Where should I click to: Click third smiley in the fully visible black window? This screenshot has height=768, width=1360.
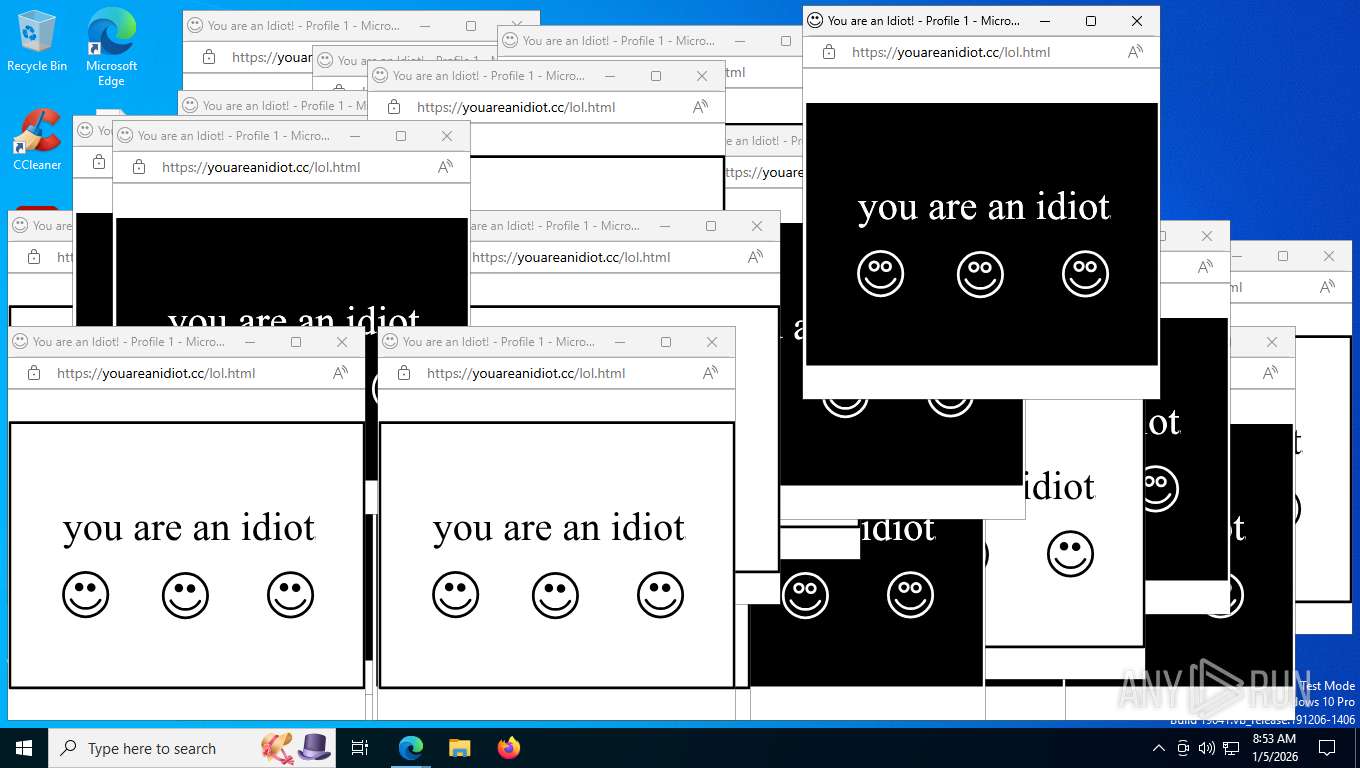pos(1085,274)
